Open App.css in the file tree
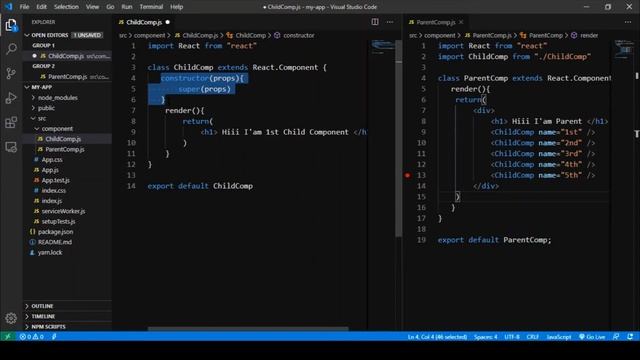 point(67,160)
